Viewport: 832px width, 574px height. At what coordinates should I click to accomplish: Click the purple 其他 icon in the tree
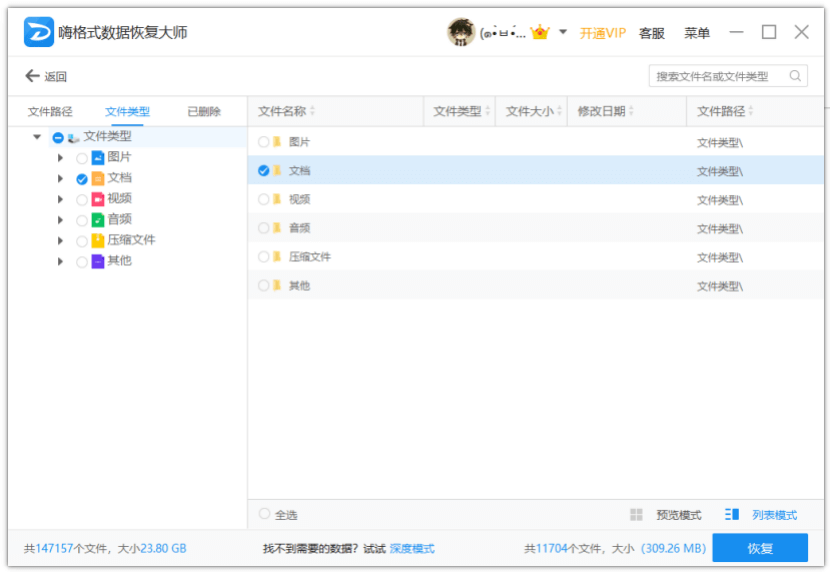pyautogui.click(x=98, y=262)
